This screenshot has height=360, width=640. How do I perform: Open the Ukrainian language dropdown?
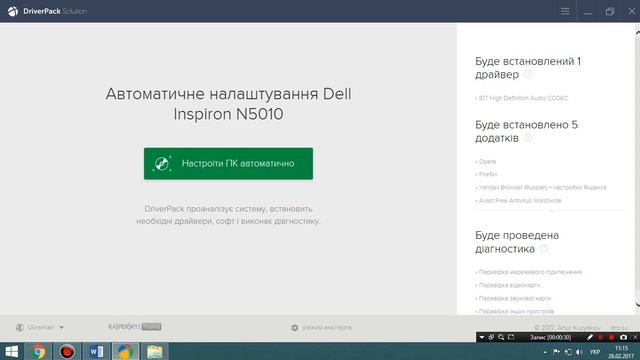pos(45,327)
